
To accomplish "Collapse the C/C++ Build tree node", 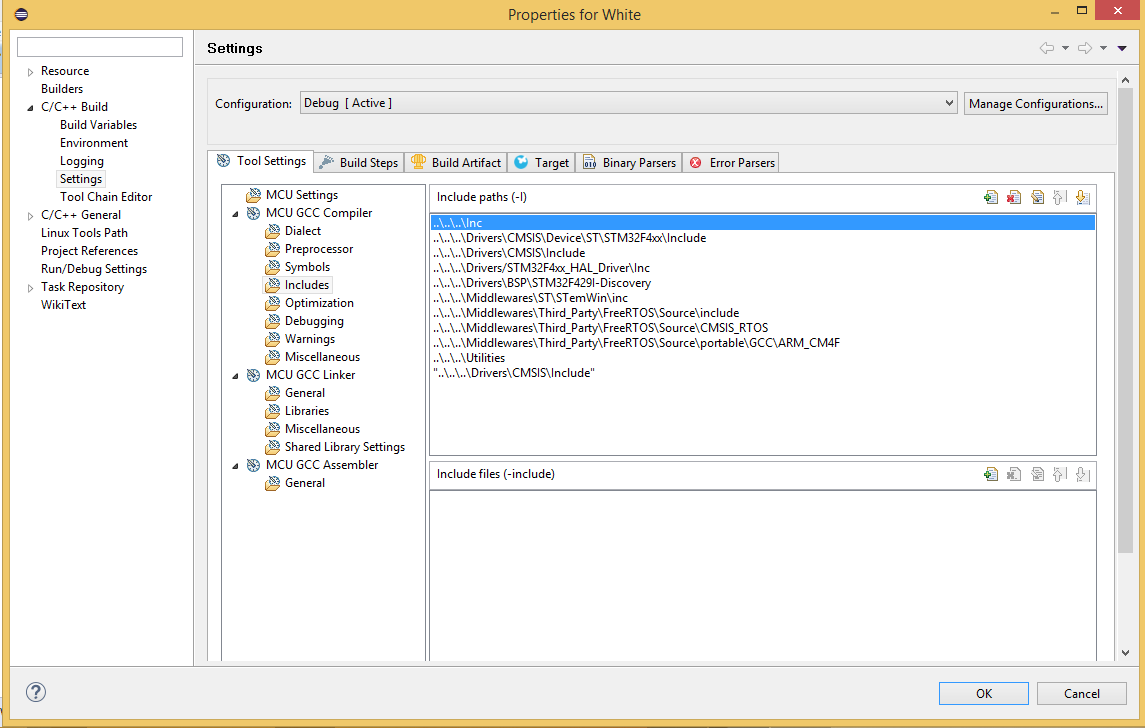I will pyautogui.click(x=30, y=107).
